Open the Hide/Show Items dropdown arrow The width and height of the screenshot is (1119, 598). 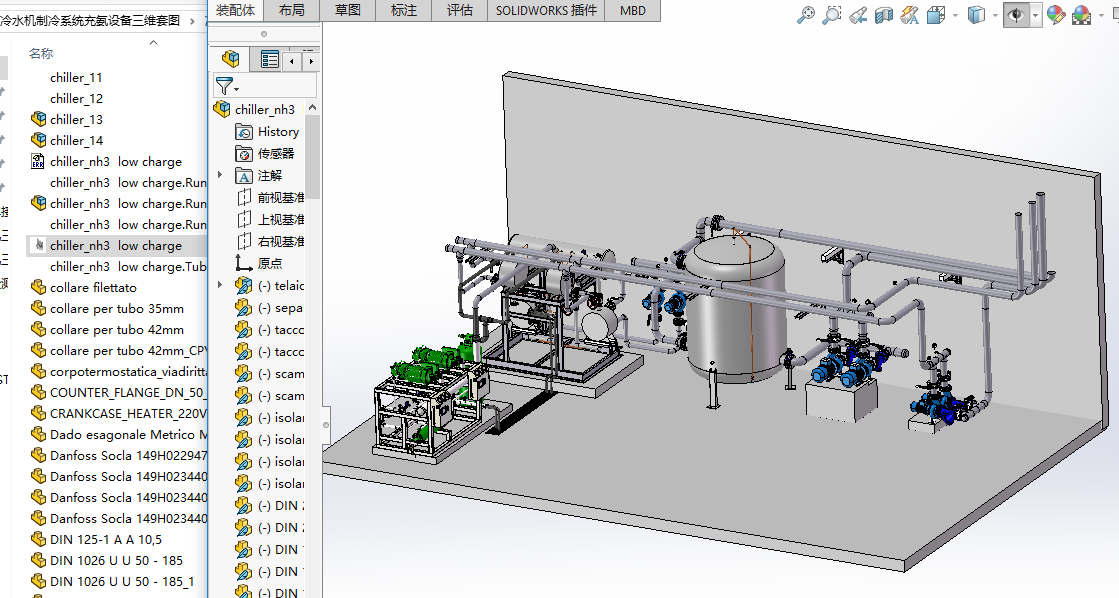pos(1036,14)
